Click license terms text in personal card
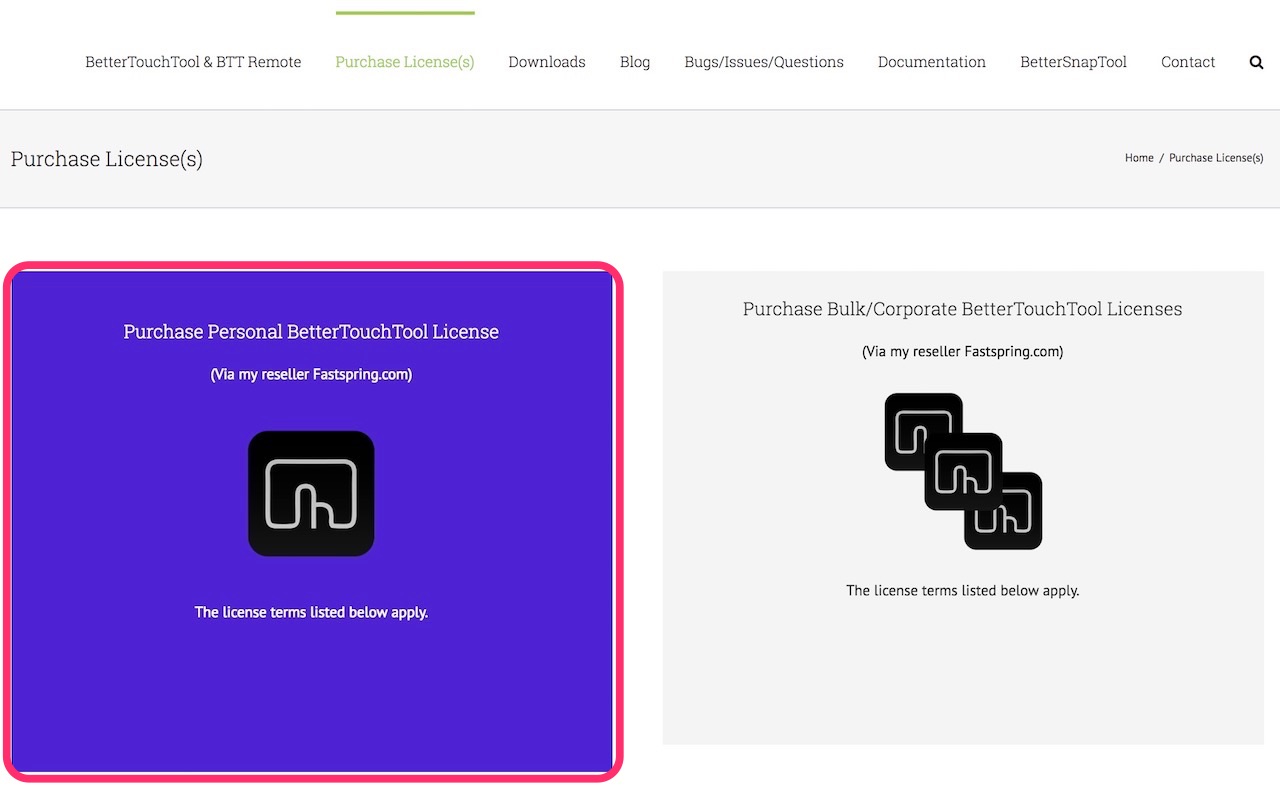The width and height of the screenshot is (1280, 788). pyautogui.click(x=311, y=612)
